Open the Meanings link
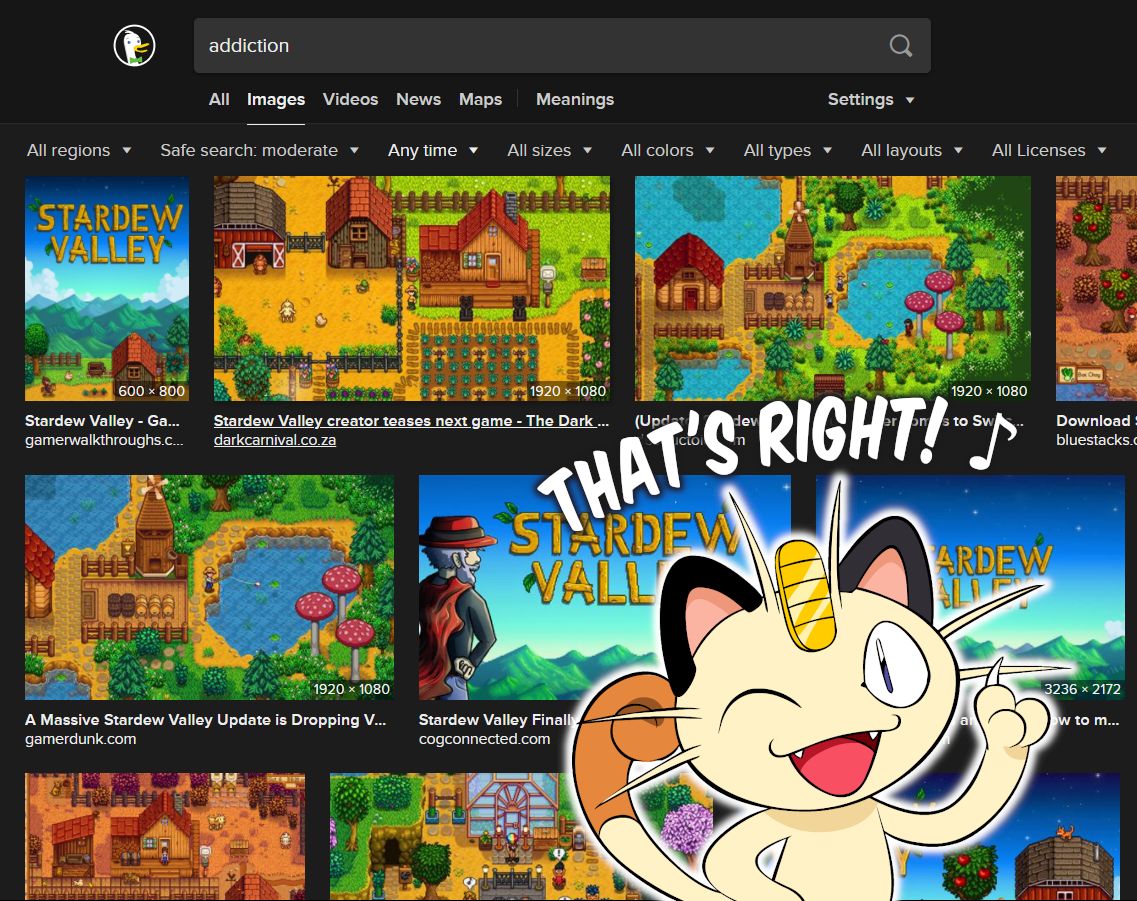Viewport: 1137px width, 901px height. tap(575, 99)
